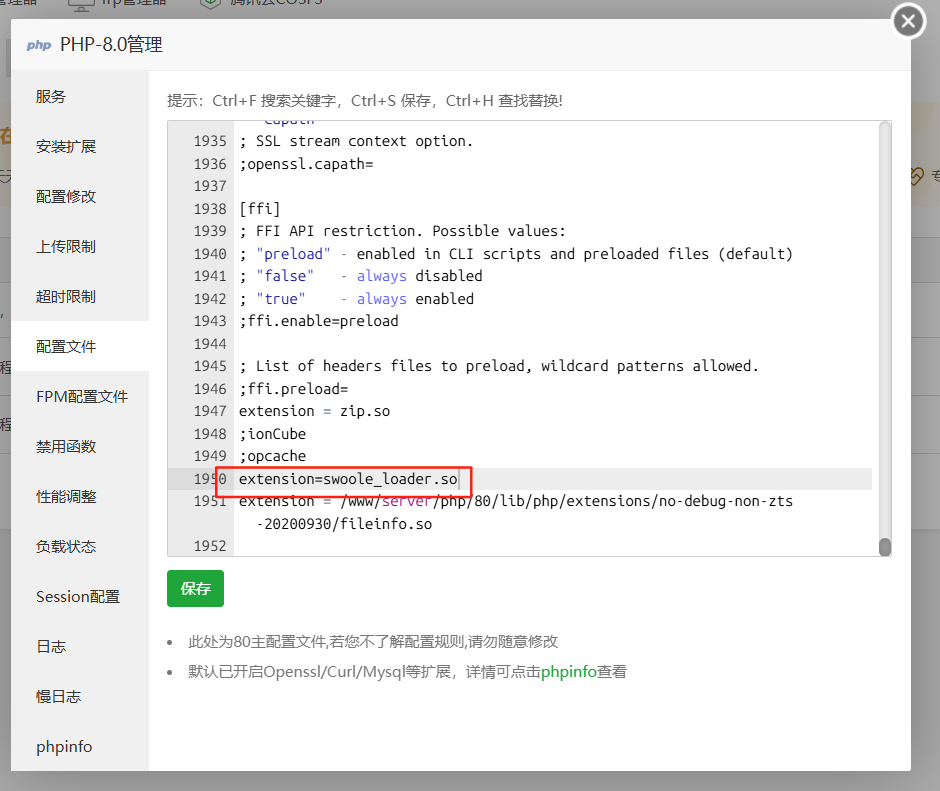Go to 上传限制 settings
940x791 pixels.
(x=66, y=247)
